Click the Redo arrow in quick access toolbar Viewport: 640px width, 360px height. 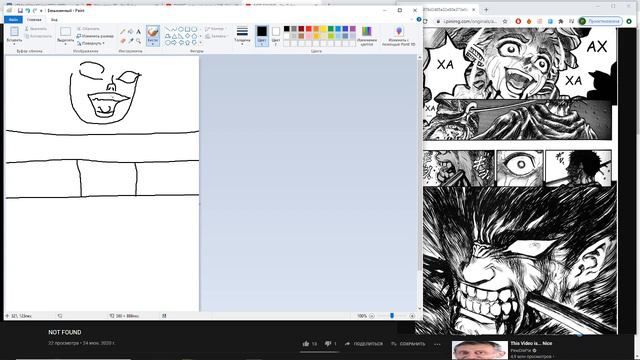[x=35, y=10]
